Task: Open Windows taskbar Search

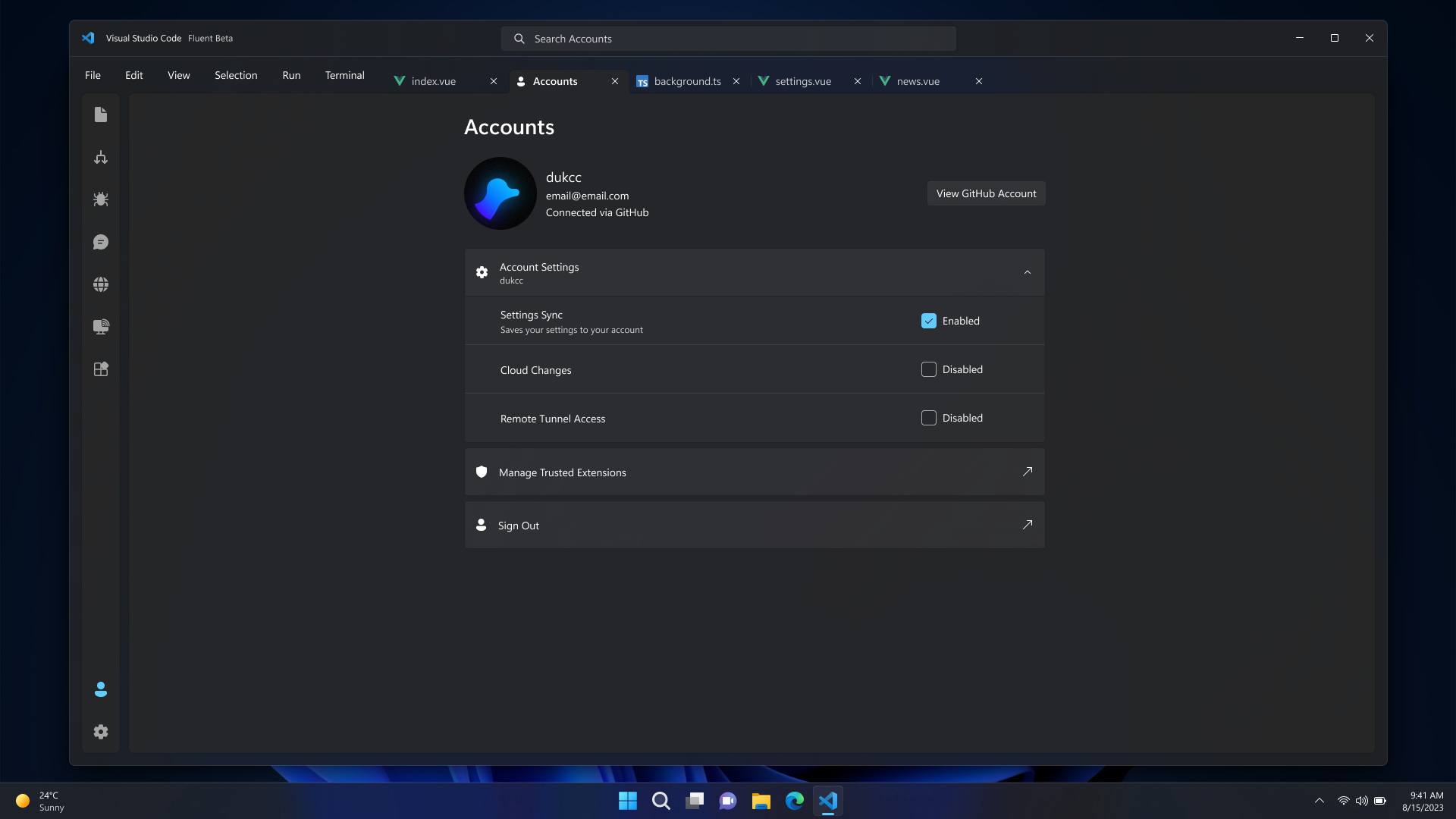Action: tap(661, 801)
